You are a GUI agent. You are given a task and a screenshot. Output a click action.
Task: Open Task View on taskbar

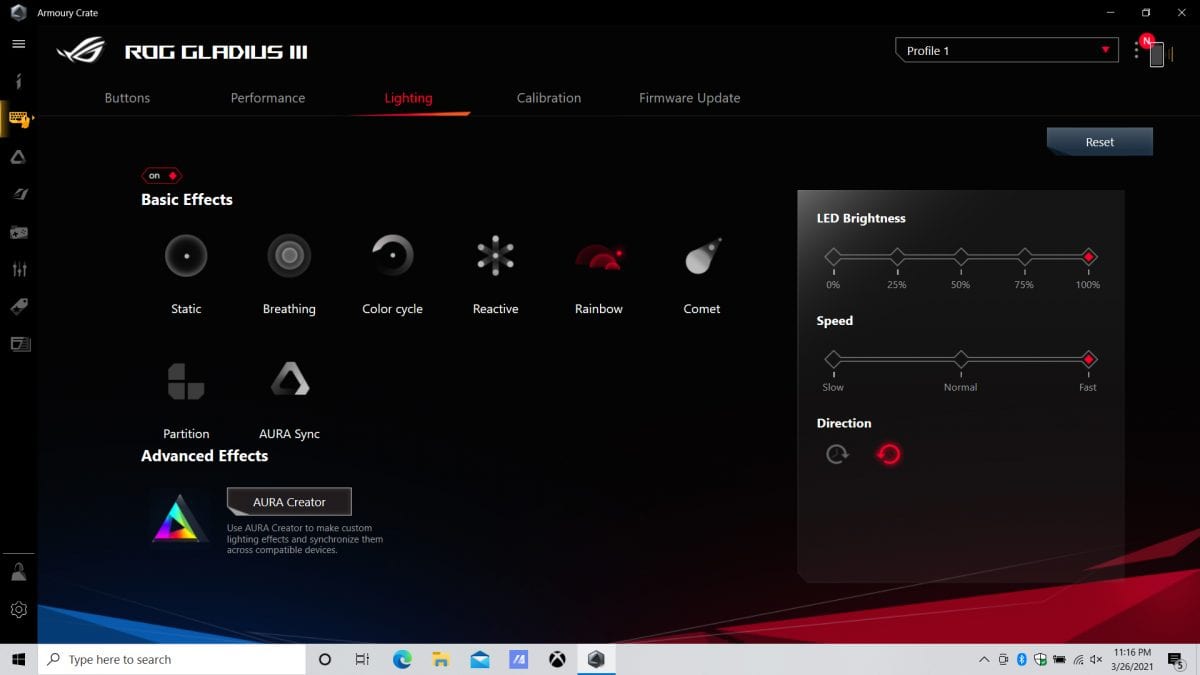coord(362,659)
